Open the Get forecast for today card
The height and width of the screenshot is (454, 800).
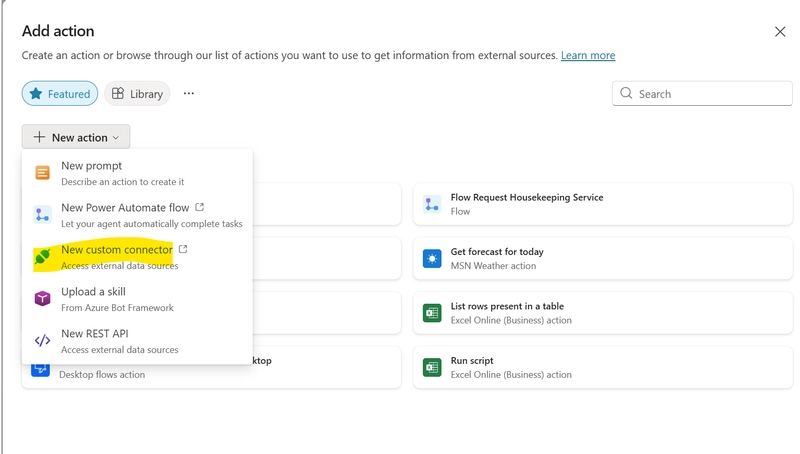pyautogui.click(x=603, y=259)
